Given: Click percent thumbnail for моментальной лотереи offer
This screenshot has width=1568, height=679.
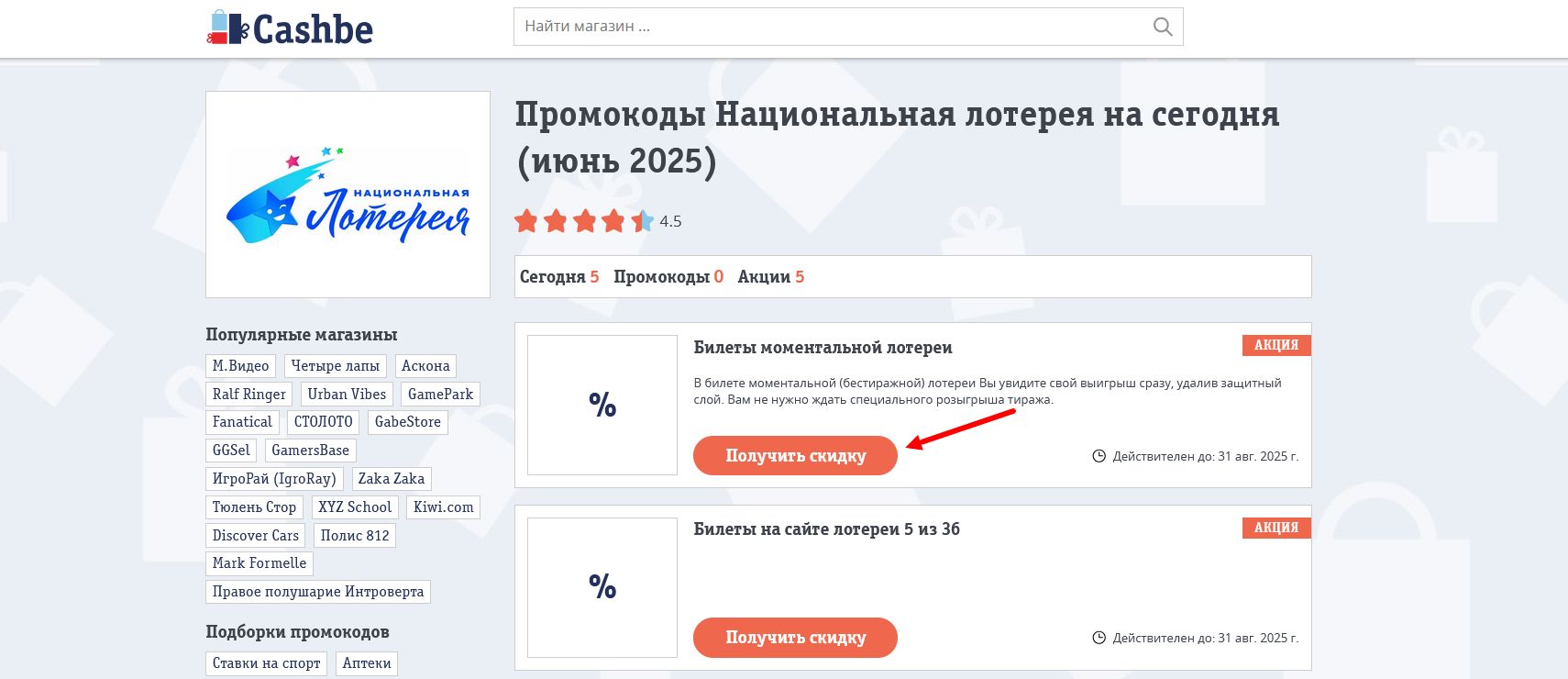Looking at the screenshot, I should (602, 405).
